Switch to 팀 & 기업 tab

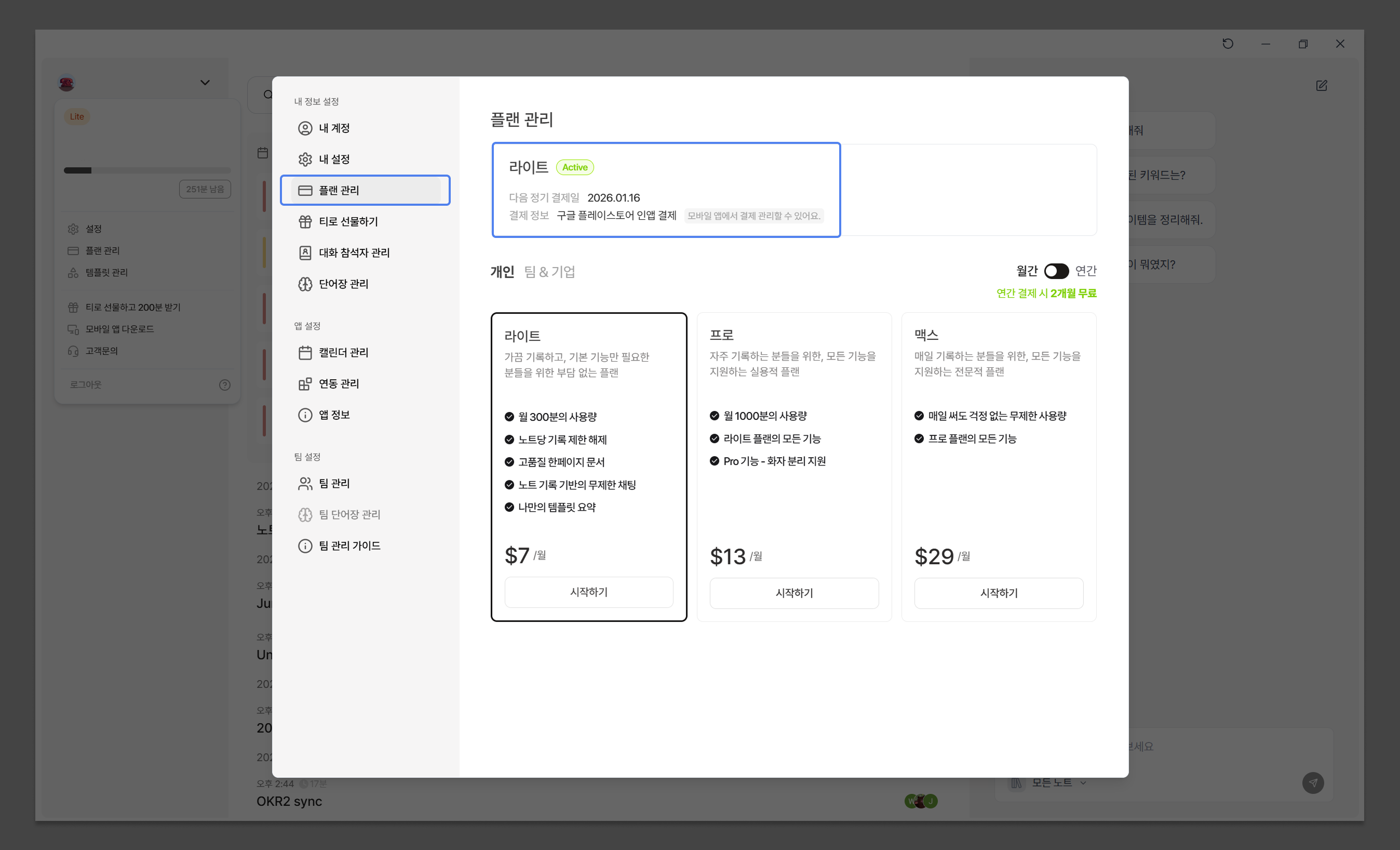(x=549, y=272)
